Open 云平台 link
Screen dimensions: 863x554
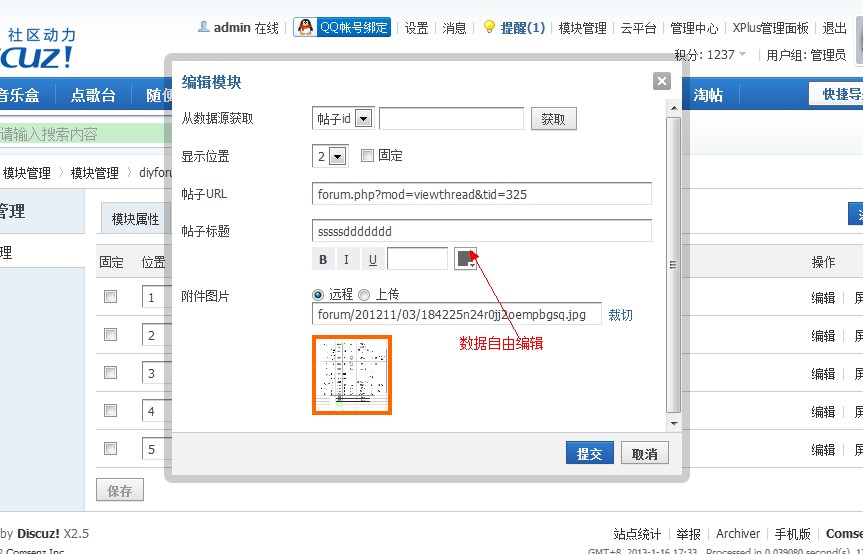(x=638, y=28)
